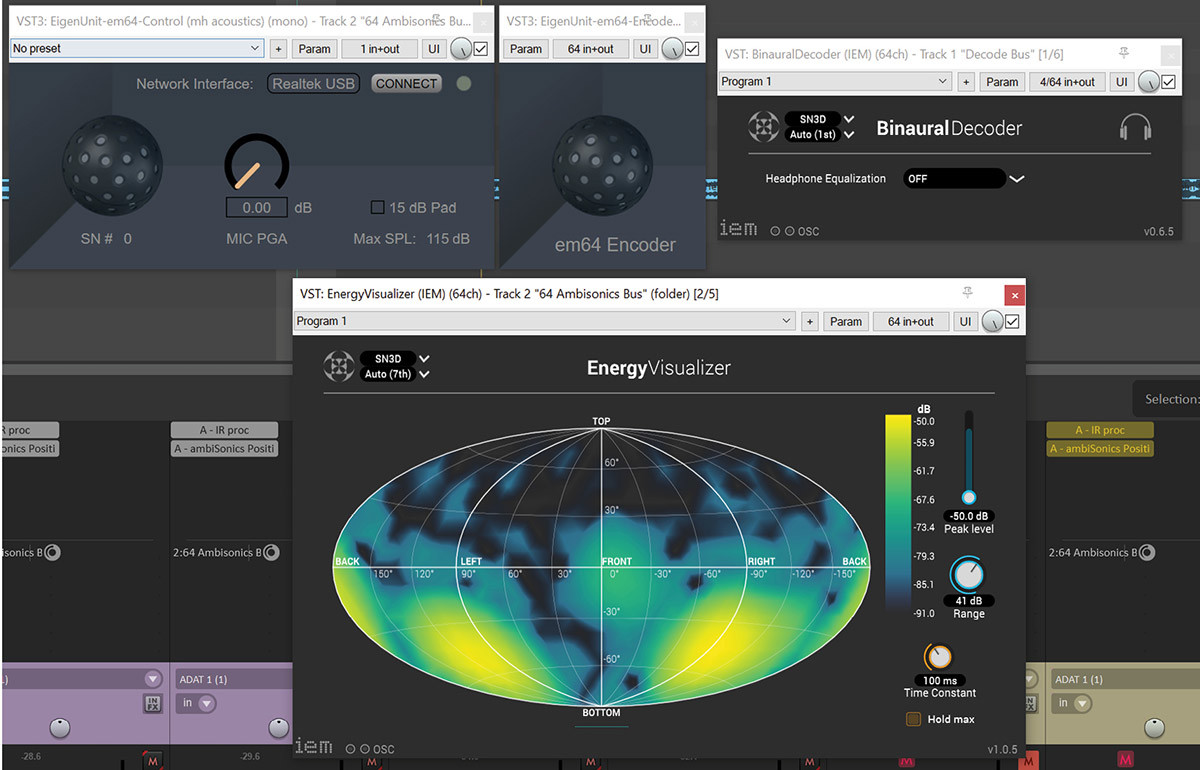Click Param in the BinauralDecoder header

pyautogui.click(x=1002, y=82)
